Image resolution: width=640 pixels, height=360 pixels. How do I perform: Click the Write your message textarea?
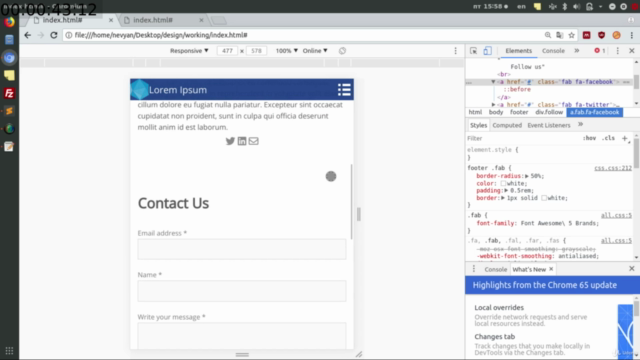tap(242, 336)
